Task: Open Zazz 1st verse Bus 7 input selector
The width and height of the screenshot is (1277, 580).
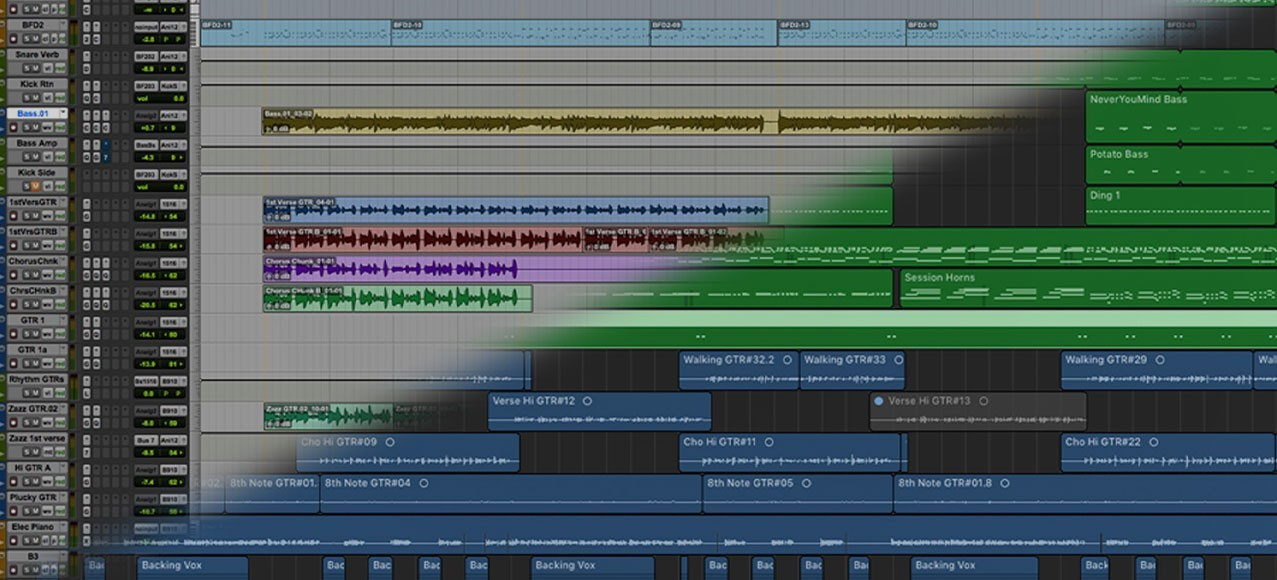Action: (x=146, y=439)
